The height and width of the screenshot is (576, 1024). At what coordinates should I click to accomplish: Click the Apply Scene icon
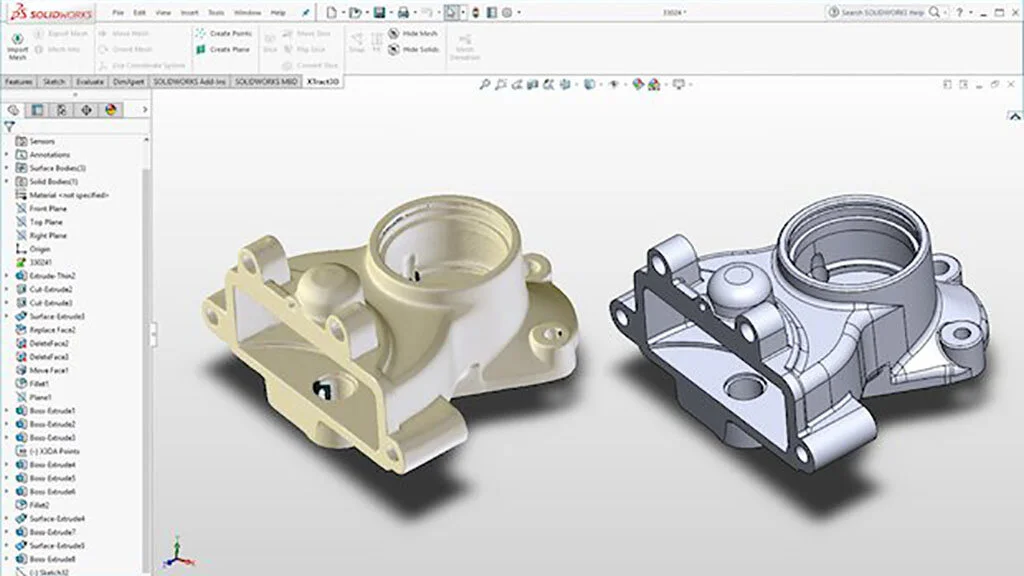[654, 84]
